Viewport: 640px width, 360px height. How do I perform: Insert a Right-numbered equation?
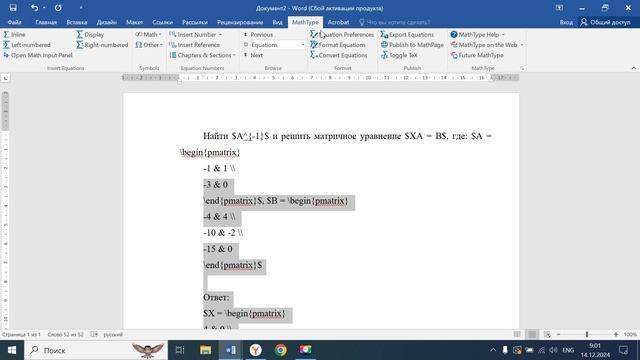pyautogui.click(x=102, y=45)
